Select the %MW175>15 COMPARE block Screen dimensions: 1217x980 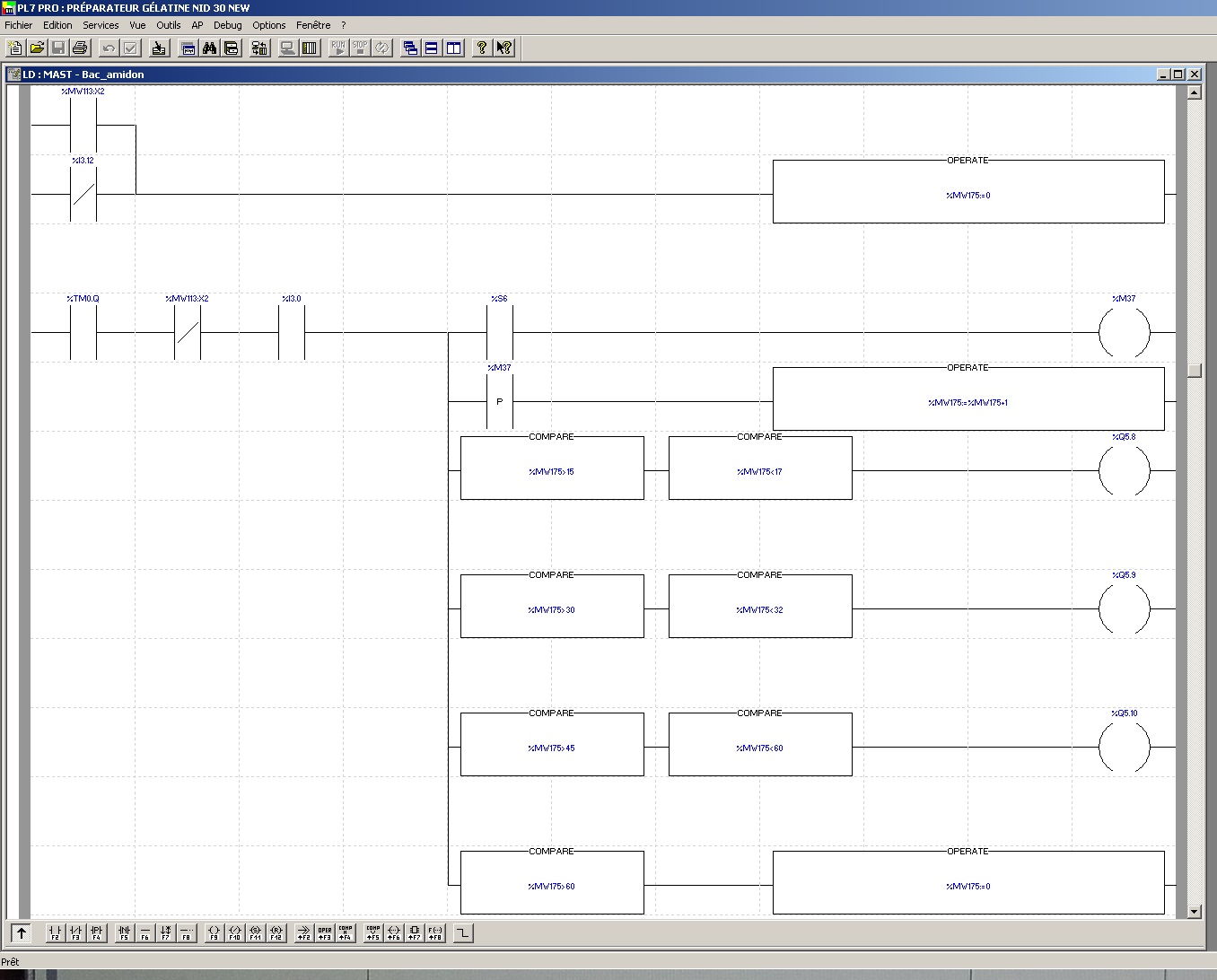552,468
